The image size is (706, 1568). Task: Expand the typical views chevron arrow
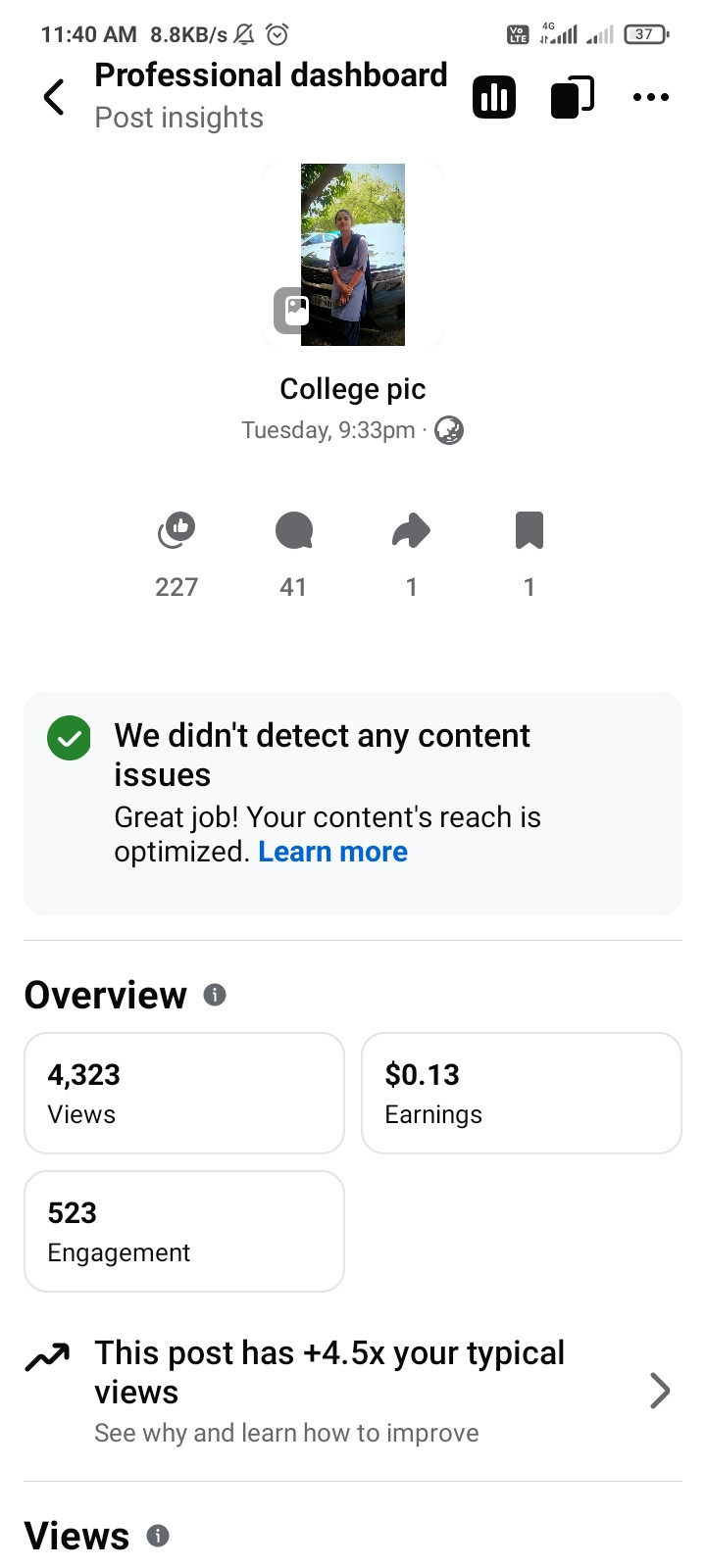coord(660,1391)
